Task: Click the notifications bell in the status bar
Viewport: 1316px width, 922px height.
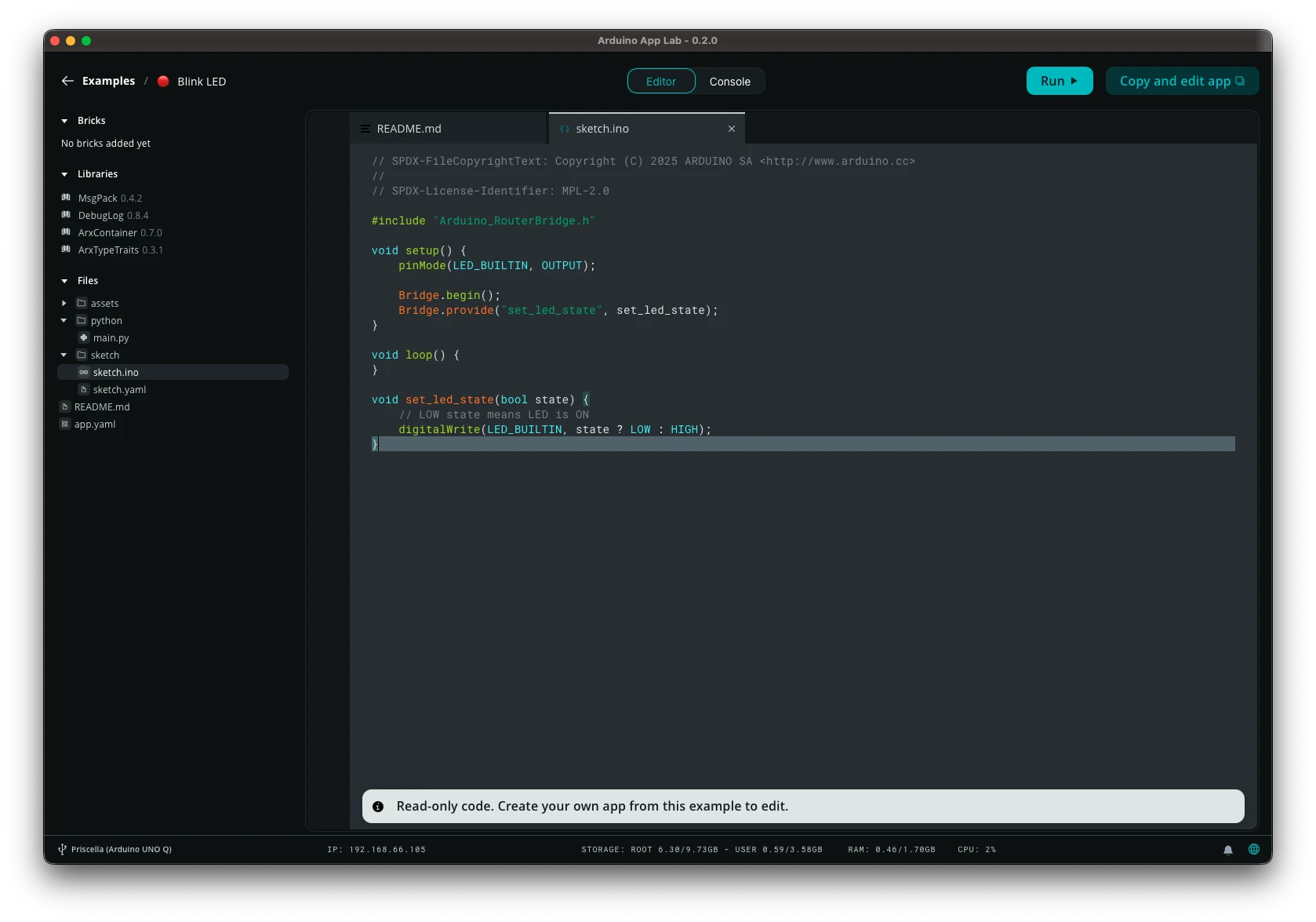Action: click(x=1227, y=849)
